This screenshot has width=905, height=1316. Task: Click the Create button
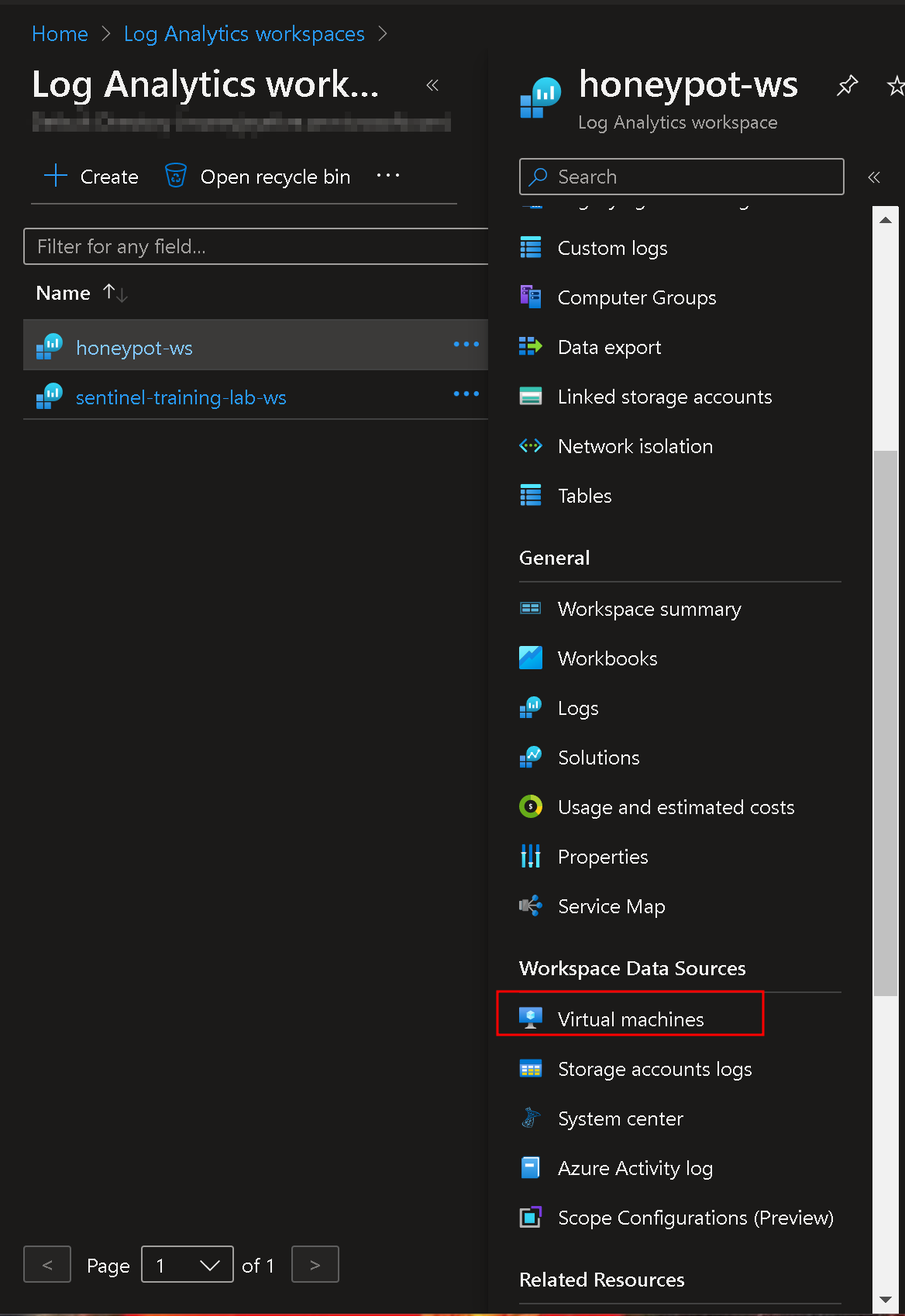[x=91, y=177]
